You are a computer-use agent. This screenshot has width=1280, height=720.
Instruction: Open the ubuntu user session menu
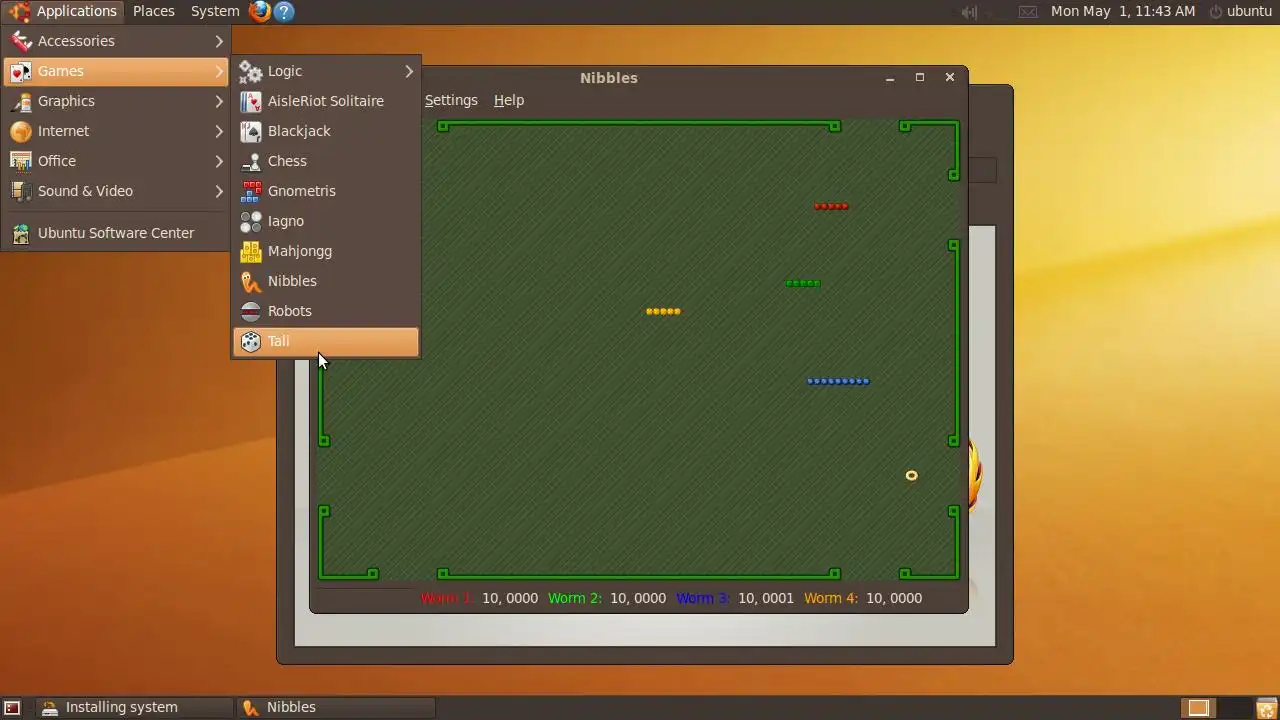[1240, 11]
